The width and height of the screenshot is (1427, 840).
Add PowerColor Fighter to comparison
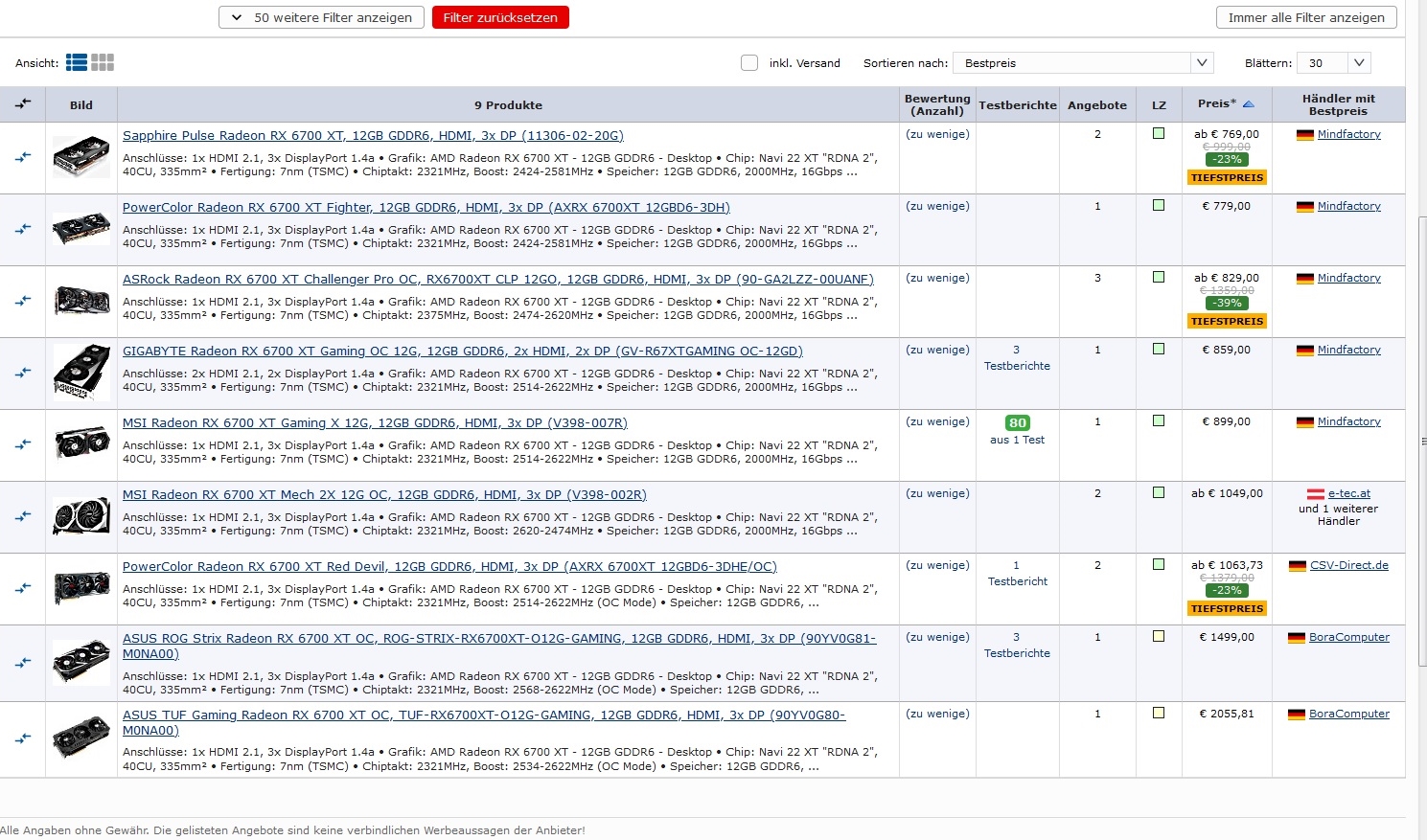tap(23, 229)
